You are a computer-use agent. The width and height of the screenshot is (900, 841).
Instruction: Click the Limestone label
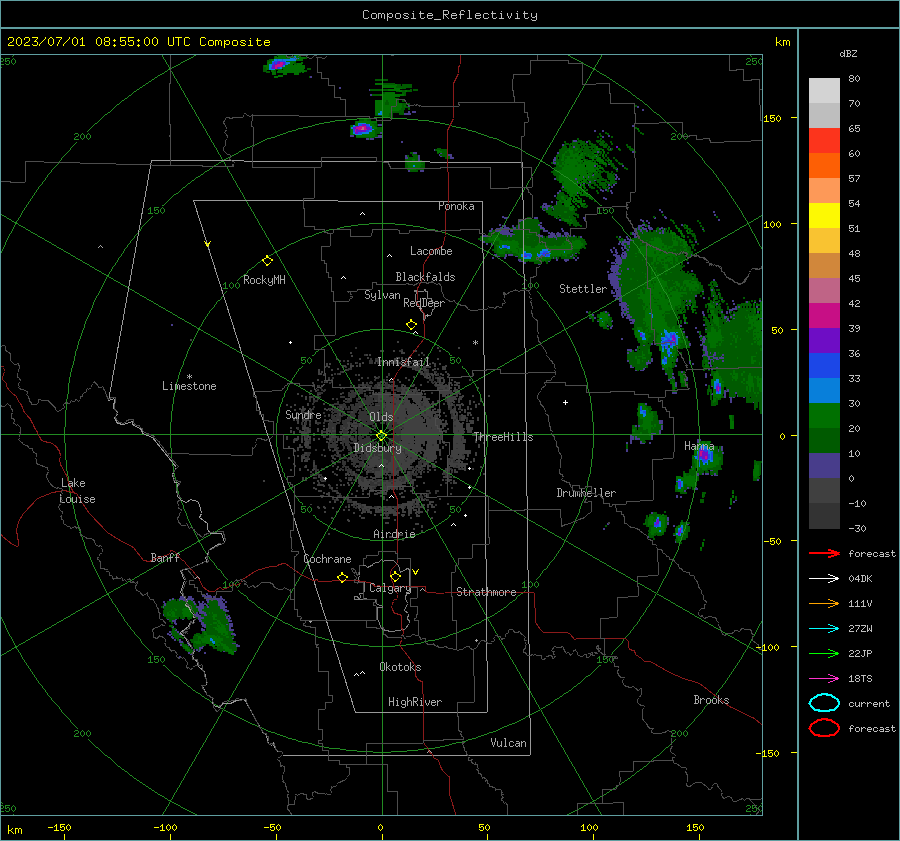[189, 386]
